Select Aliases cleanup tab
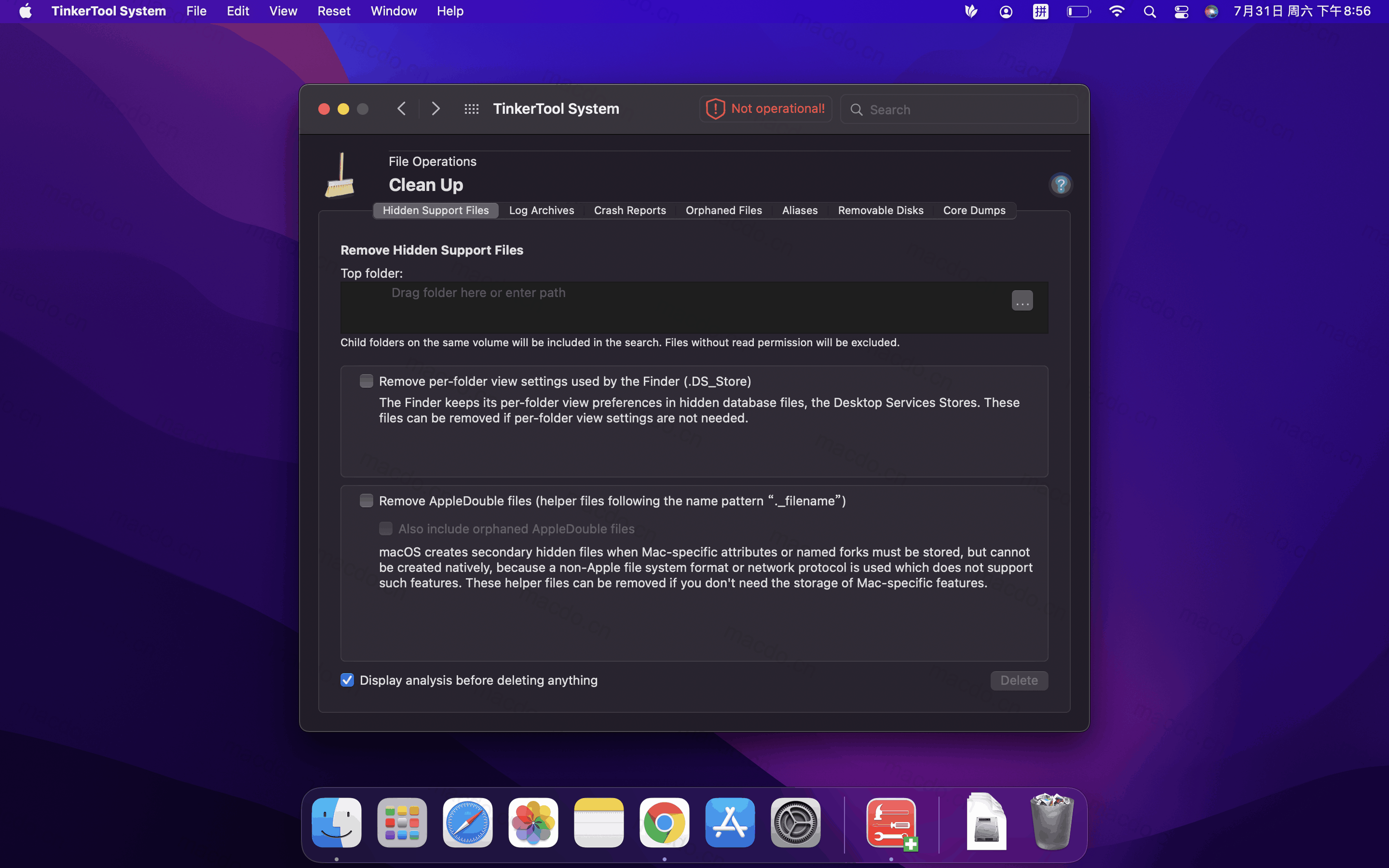The width and height of the screenshot is (1389, 868). click(x=799, y=210)
